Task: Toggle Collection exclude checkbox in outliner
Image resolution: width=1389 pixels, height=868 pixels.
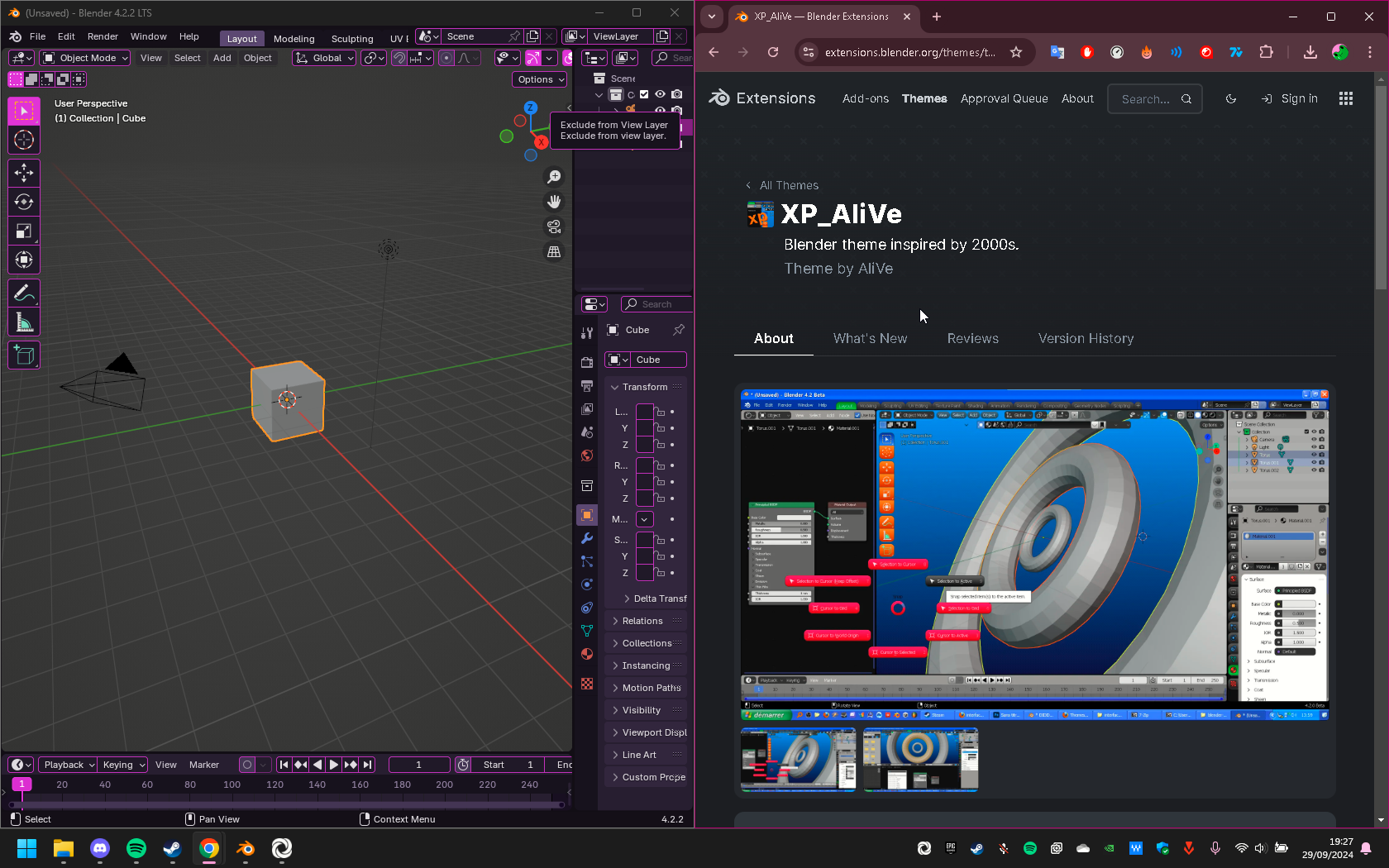Action: pyautogui.click(x=644, y=94)
